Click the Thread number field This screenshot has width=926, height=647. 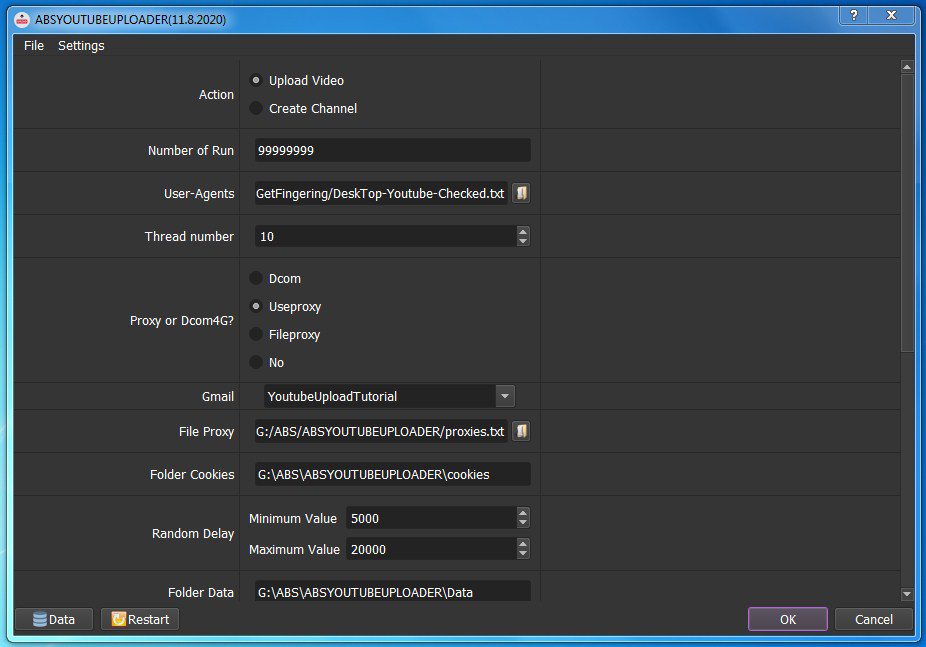tap(386, 236)
